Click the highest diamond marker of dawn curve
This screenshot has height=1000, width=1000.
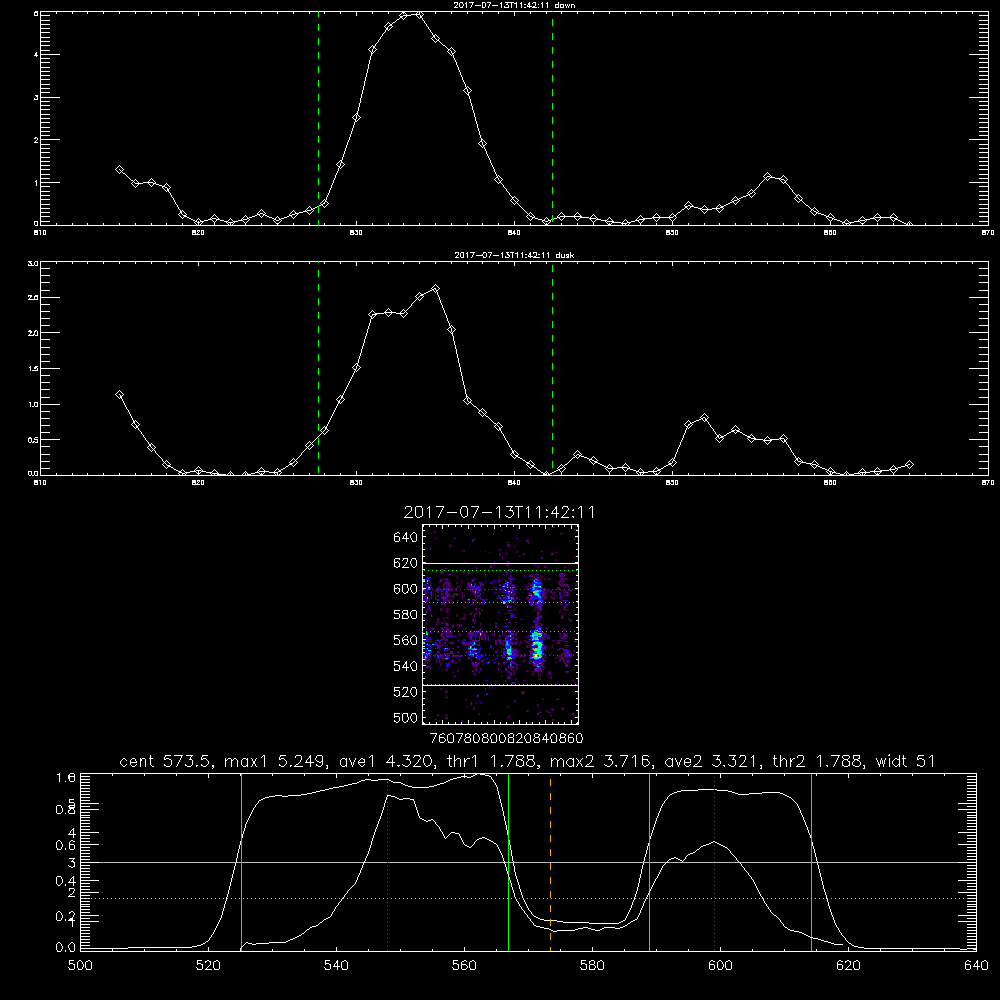(x=419, y=14)
